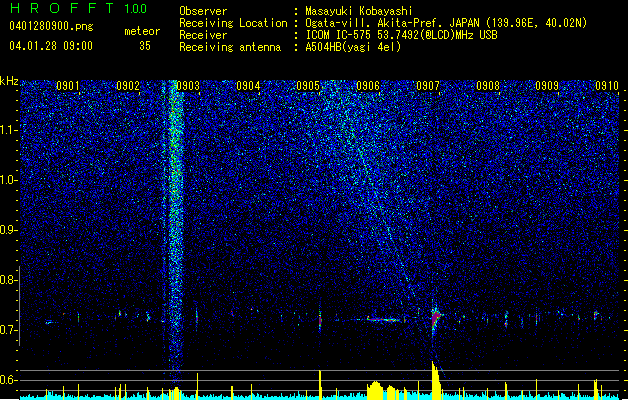Click the ICOM IC-575 receiver text
This screenshot has height=400, width=629.
(x=401, y=35)
